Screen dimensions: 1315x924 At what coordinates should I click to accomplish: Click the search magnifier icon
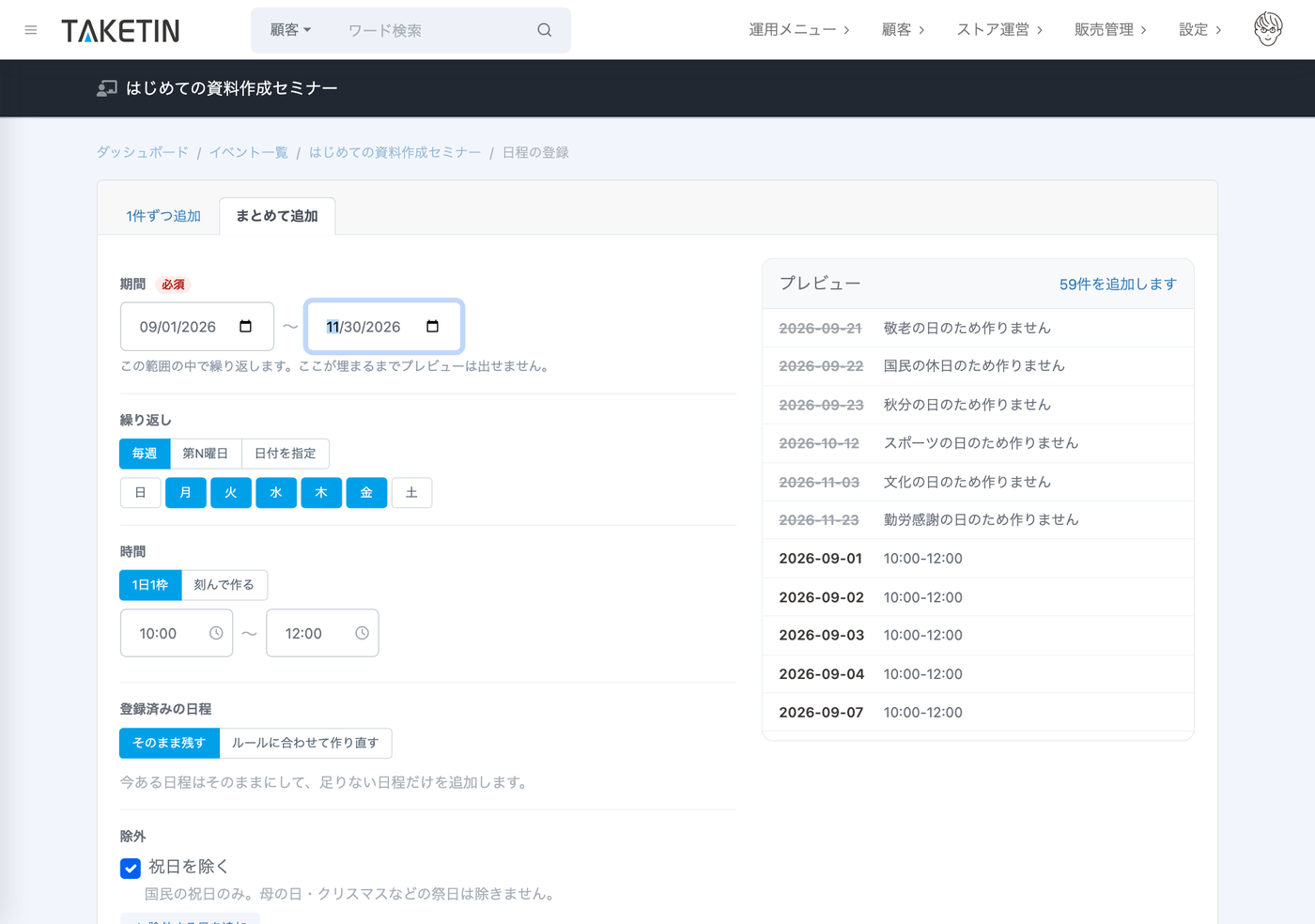pos(544,30)
